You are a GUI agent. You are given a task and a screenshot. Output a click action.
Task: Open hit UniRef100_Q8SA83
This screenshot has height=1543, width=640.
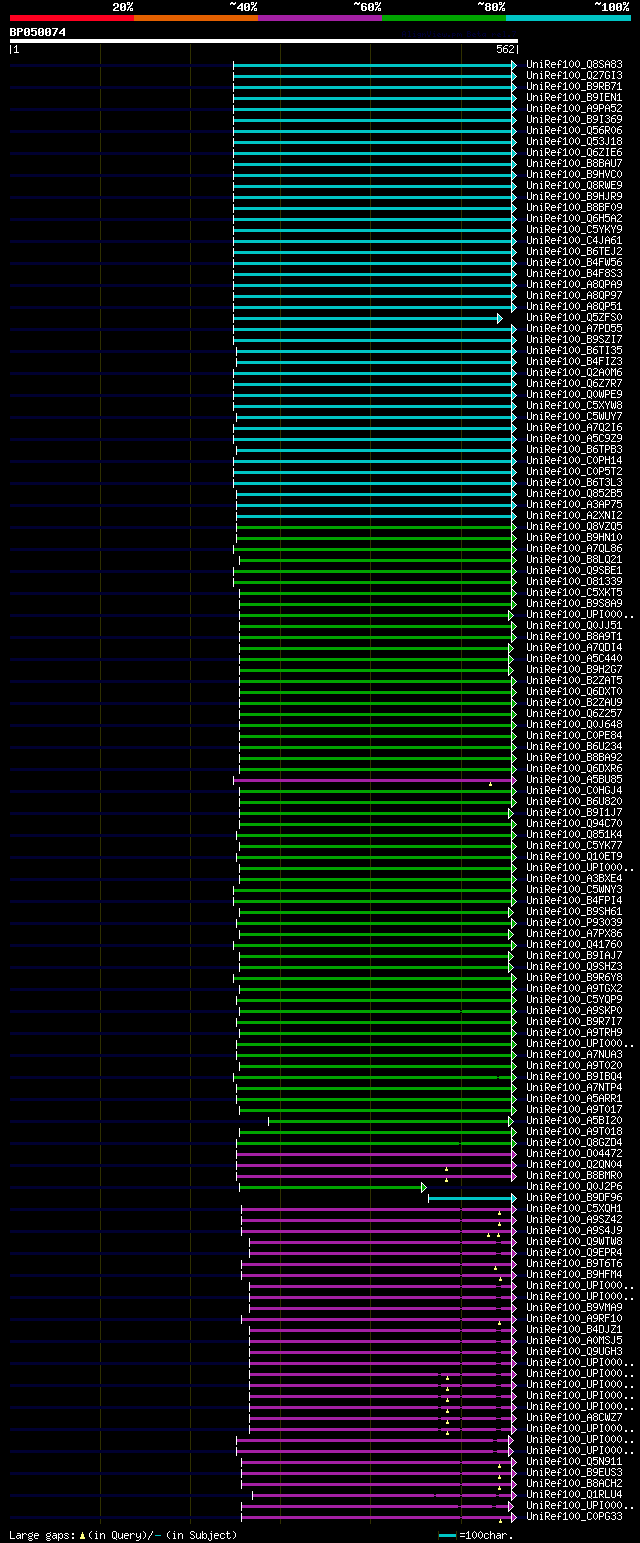coord(574,64)
